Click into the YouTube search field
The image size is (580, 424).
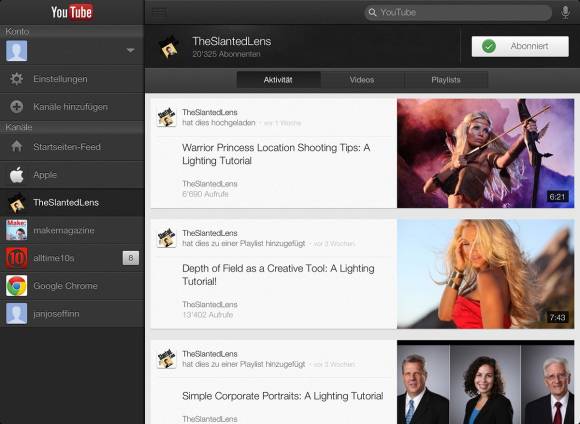pos(458,12)
